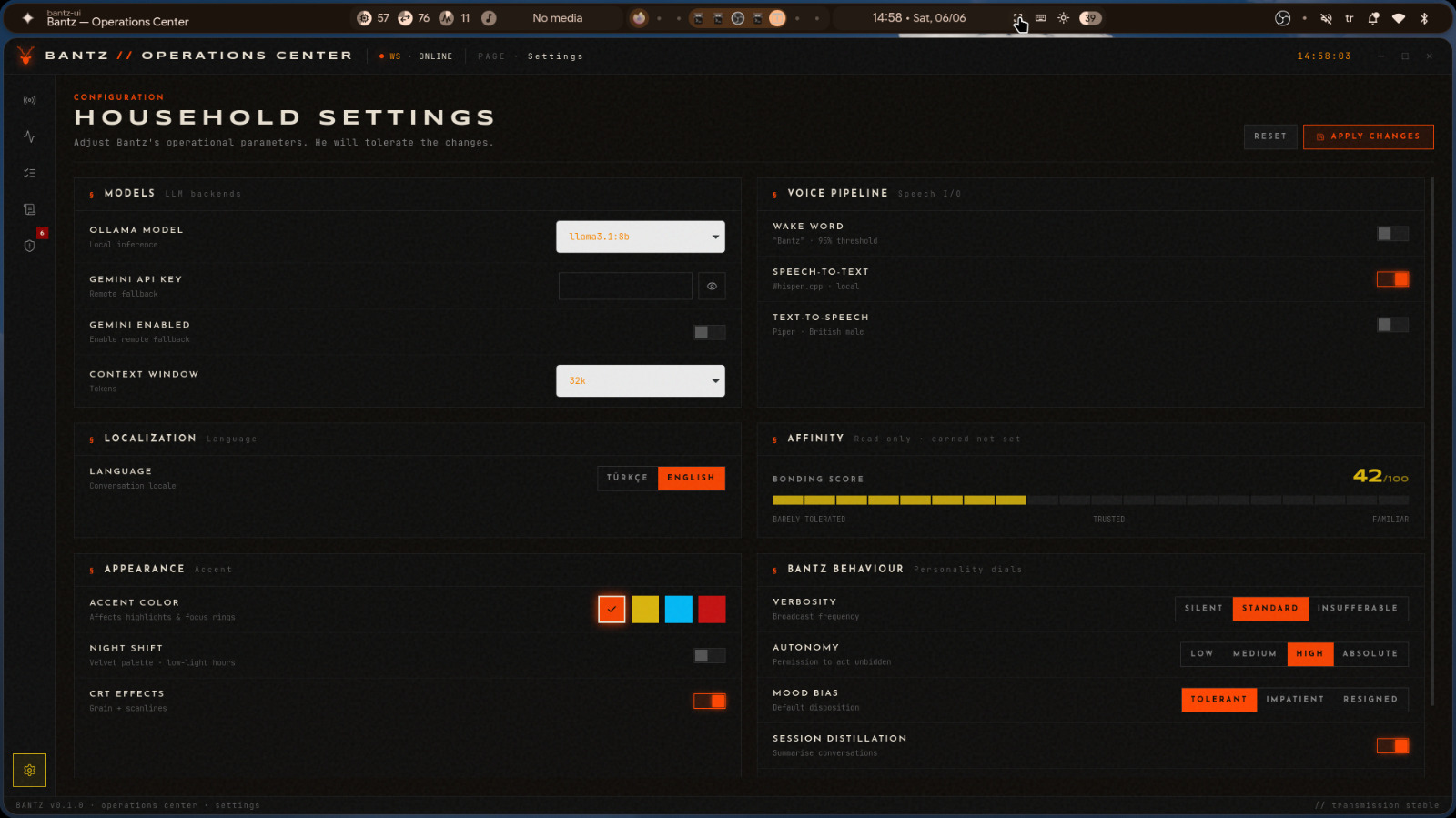
Task: Switch to the highlighted orange workspace
Action: (x=777, y=18)
